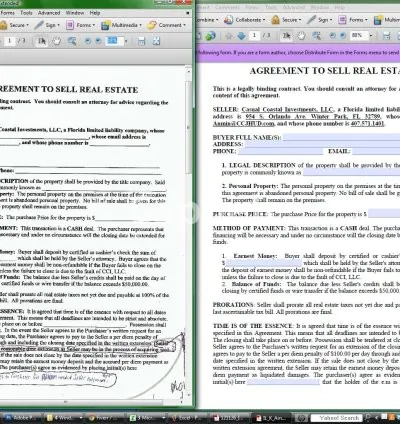Viewport: 400px width, 424px height.
Task: Choose the Hand tool in left window
Action: 57,41
